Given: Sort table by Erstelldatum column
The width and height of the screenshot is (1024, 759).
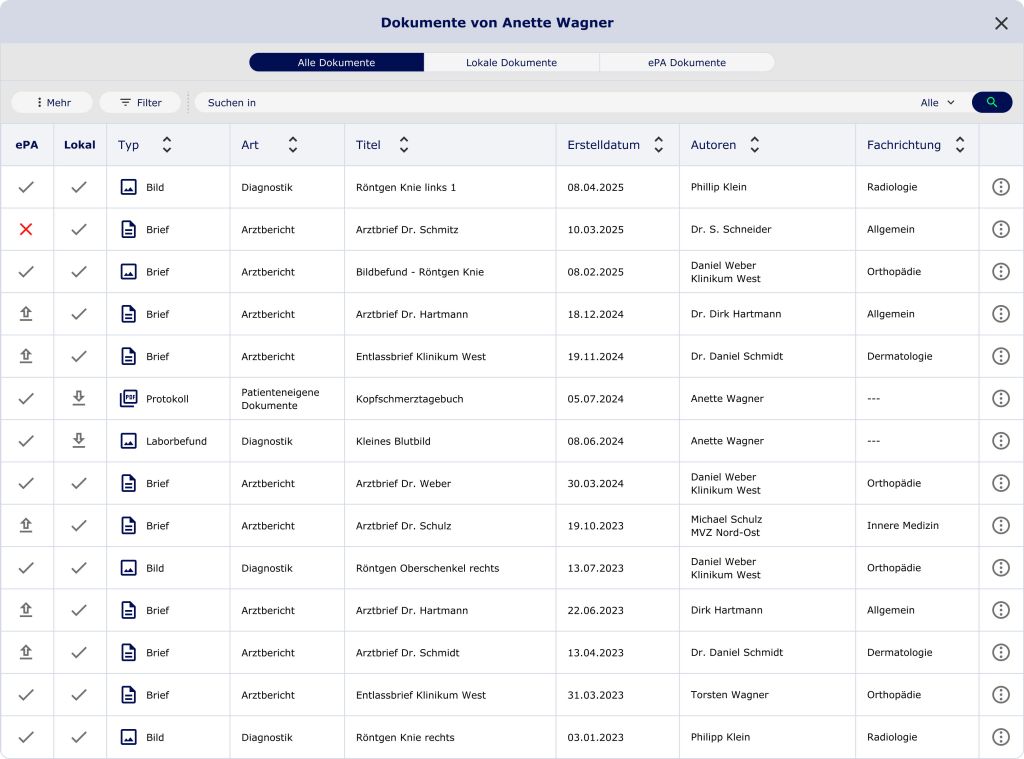Looking at the screenshot, I should tap(658, 145).
